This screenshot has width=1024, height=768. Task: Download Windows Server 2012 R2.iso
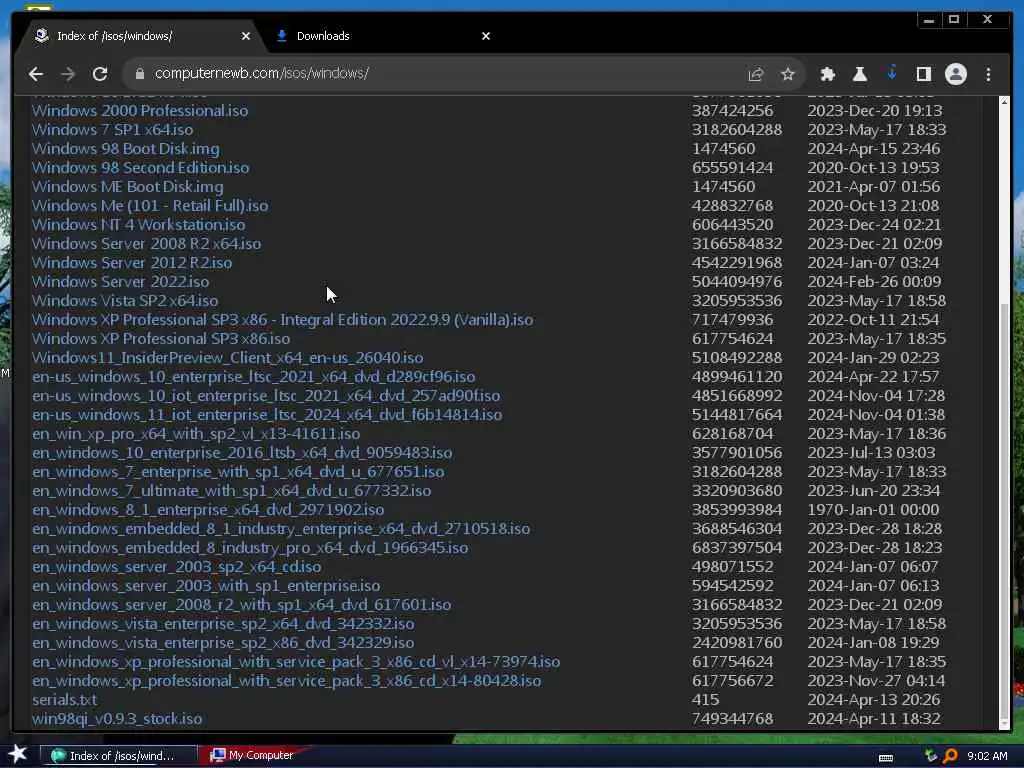pyautogui.click(x=132, y=263)
